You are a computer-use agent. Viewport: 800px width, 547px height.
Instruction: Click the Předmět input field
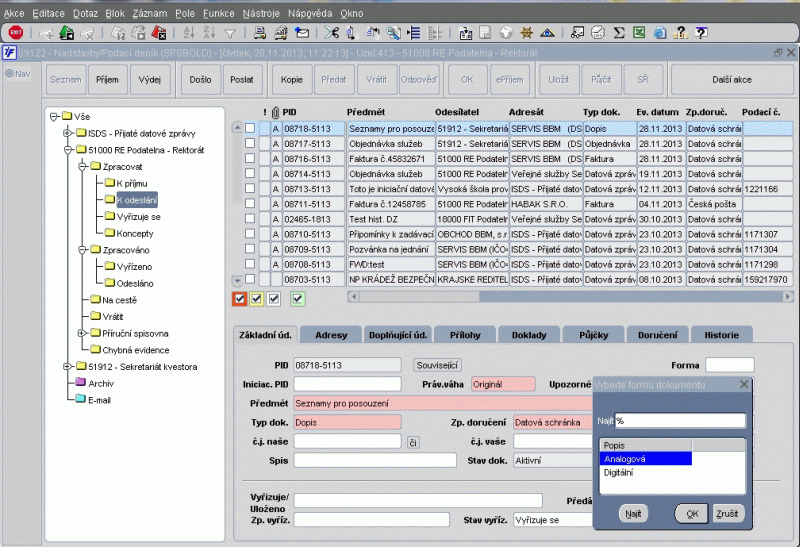pyautogui.click(x=442, y=403)
